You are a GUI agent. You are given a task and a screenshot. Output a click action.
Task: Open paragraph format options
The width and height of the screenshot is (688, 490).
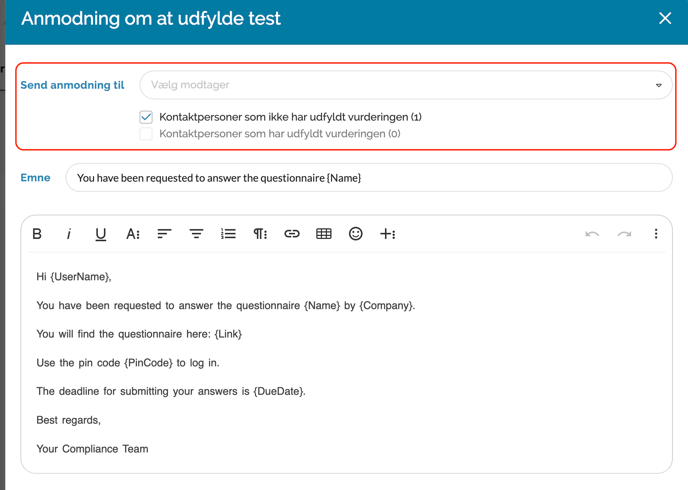pos(260,234)
